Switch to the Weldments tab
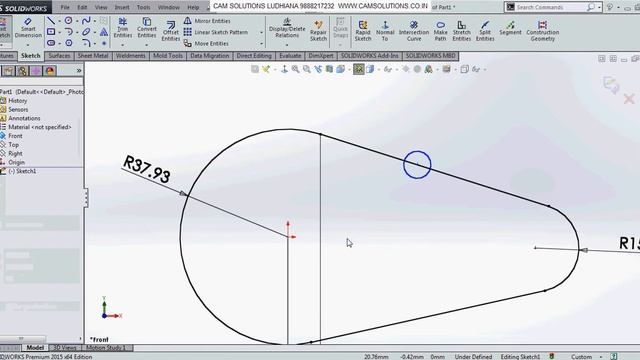This screenshot has width=640, height=360. (x=131, y=56)
